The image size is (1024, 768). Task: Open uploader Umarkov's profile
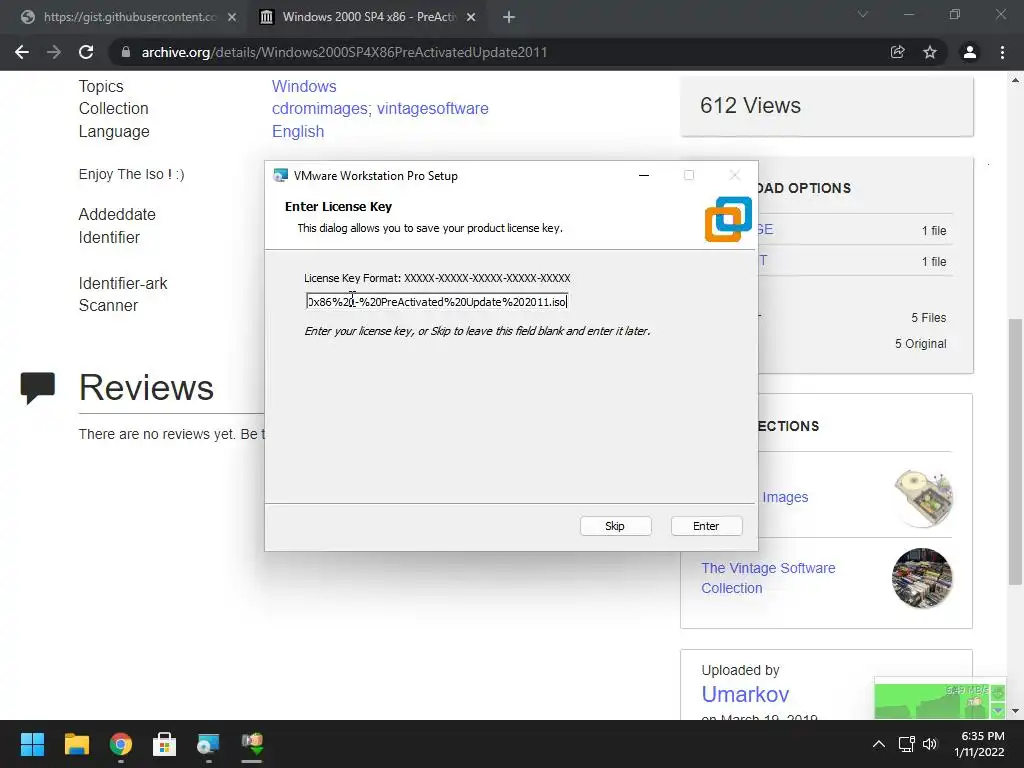point(745,694)
